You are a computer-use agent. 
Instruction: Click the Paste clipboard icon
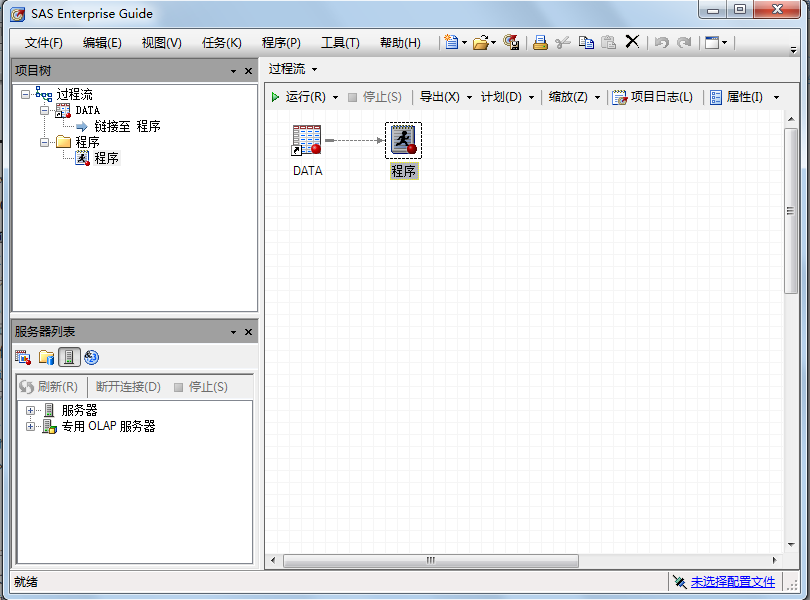pos(609,42)
